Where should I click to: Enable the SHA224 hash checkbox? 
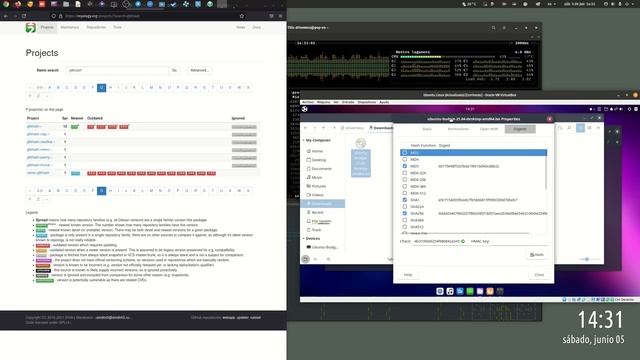click(x=404, y=207)
